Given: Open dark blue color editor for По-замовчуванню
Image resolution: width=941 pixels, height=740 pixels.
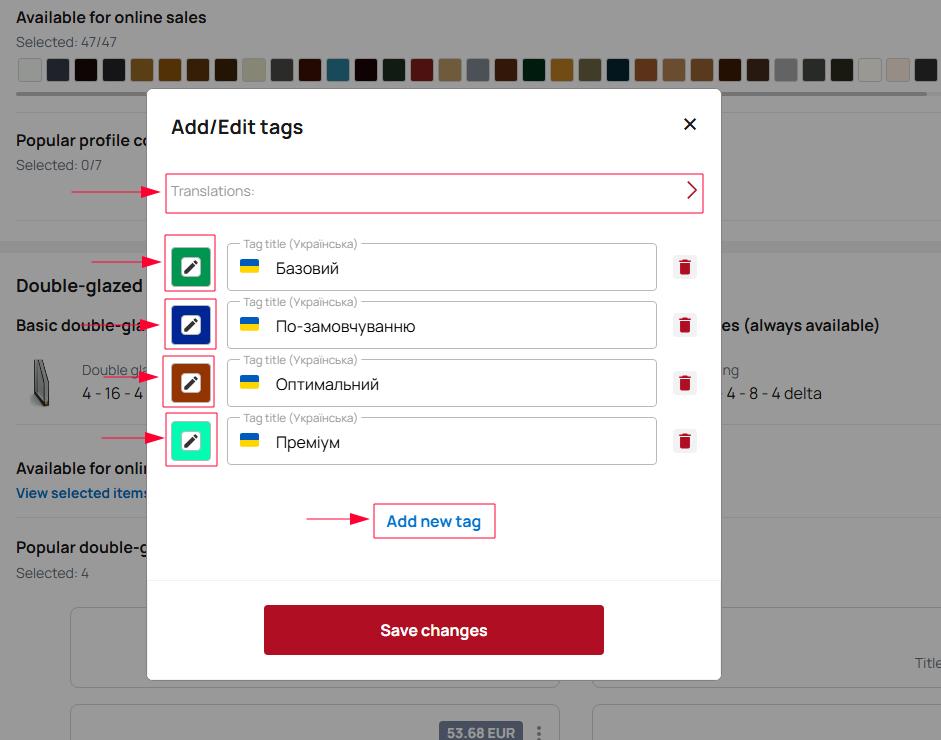Looking at the screenshot, I should pyautogui.click(x=190, y=325).
